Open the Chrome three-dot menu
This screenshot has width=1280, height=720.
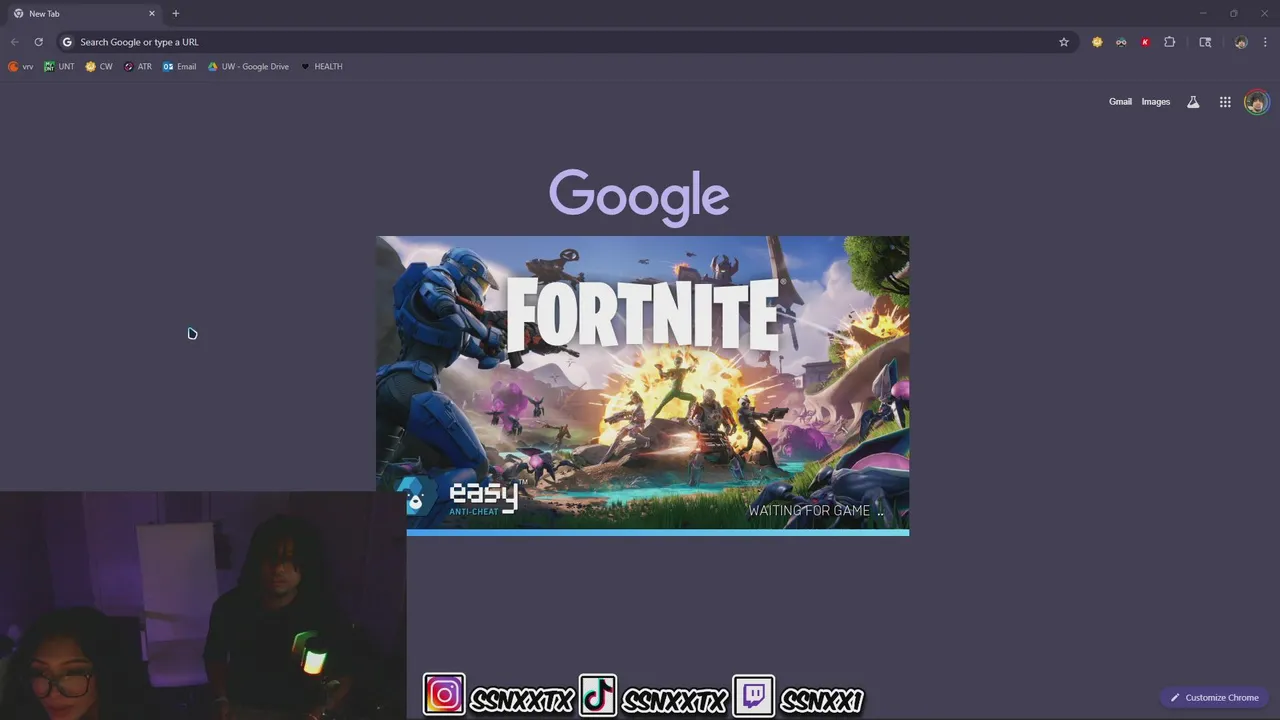tap(1265, 42)
